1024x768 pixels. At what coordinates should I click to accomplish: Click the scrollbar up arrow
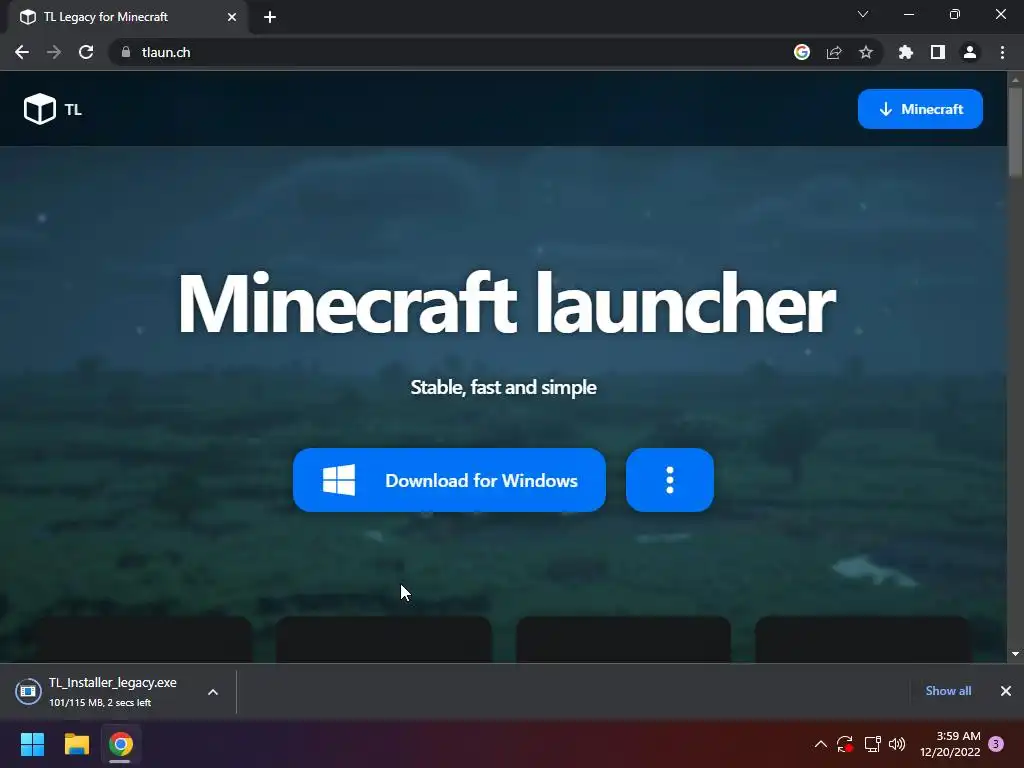point(1015,80)
